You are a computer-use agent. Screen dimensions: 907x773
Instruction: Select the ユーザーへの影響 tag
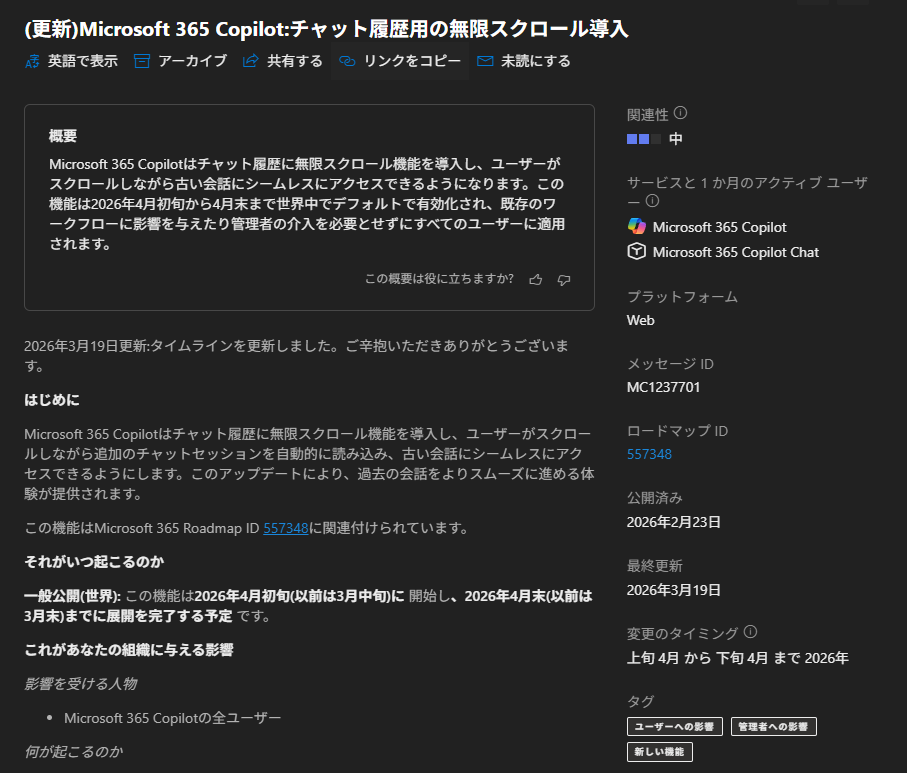[675, 726]
